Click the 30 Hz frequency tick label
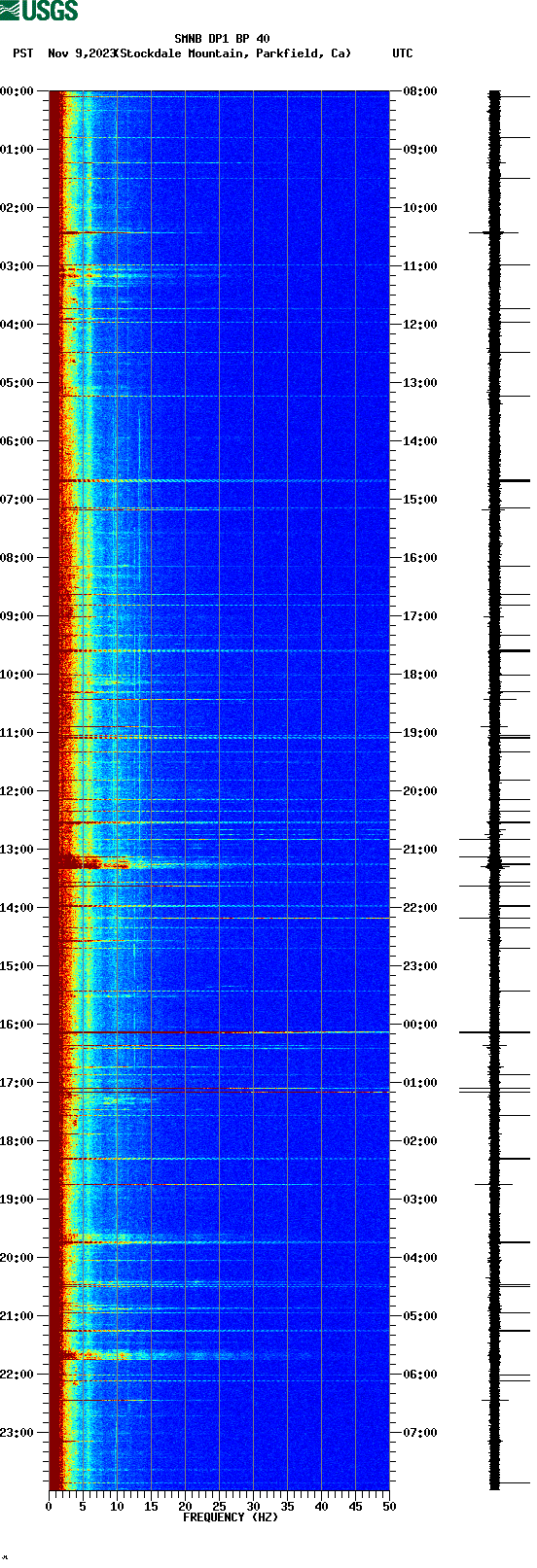 pos(253,1507)
